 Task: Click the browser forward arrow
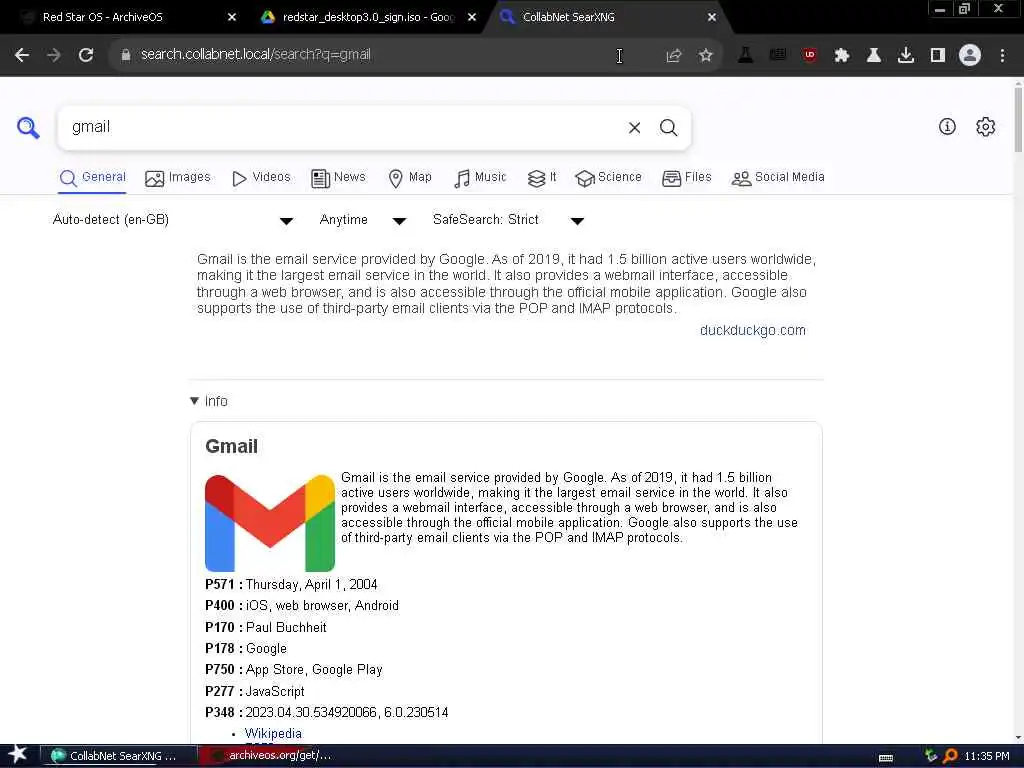(x=54, y=55)
